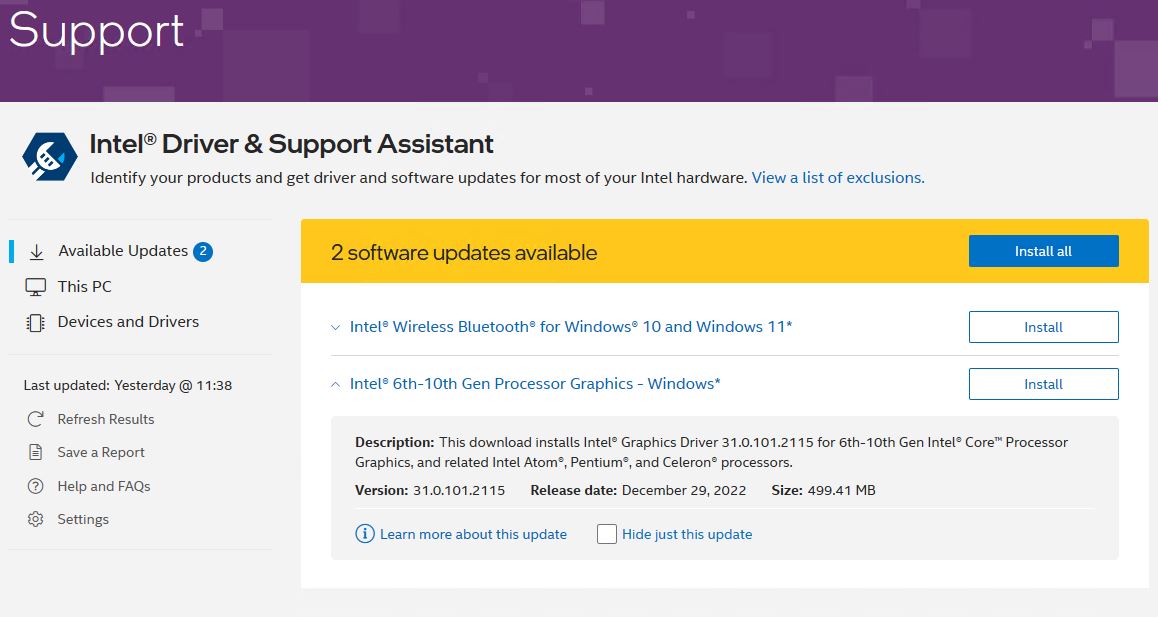Screen dimensions: 1158x617
Task: Click the download arrow icon beside Available Updates
Action: click(x=36, y=252)
